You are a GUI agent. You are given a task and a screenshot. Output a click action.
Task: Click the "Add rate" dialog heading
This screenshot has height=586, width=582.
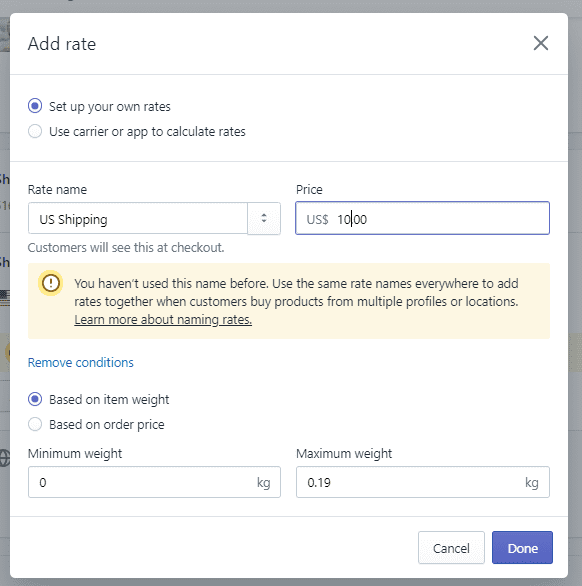62,44
